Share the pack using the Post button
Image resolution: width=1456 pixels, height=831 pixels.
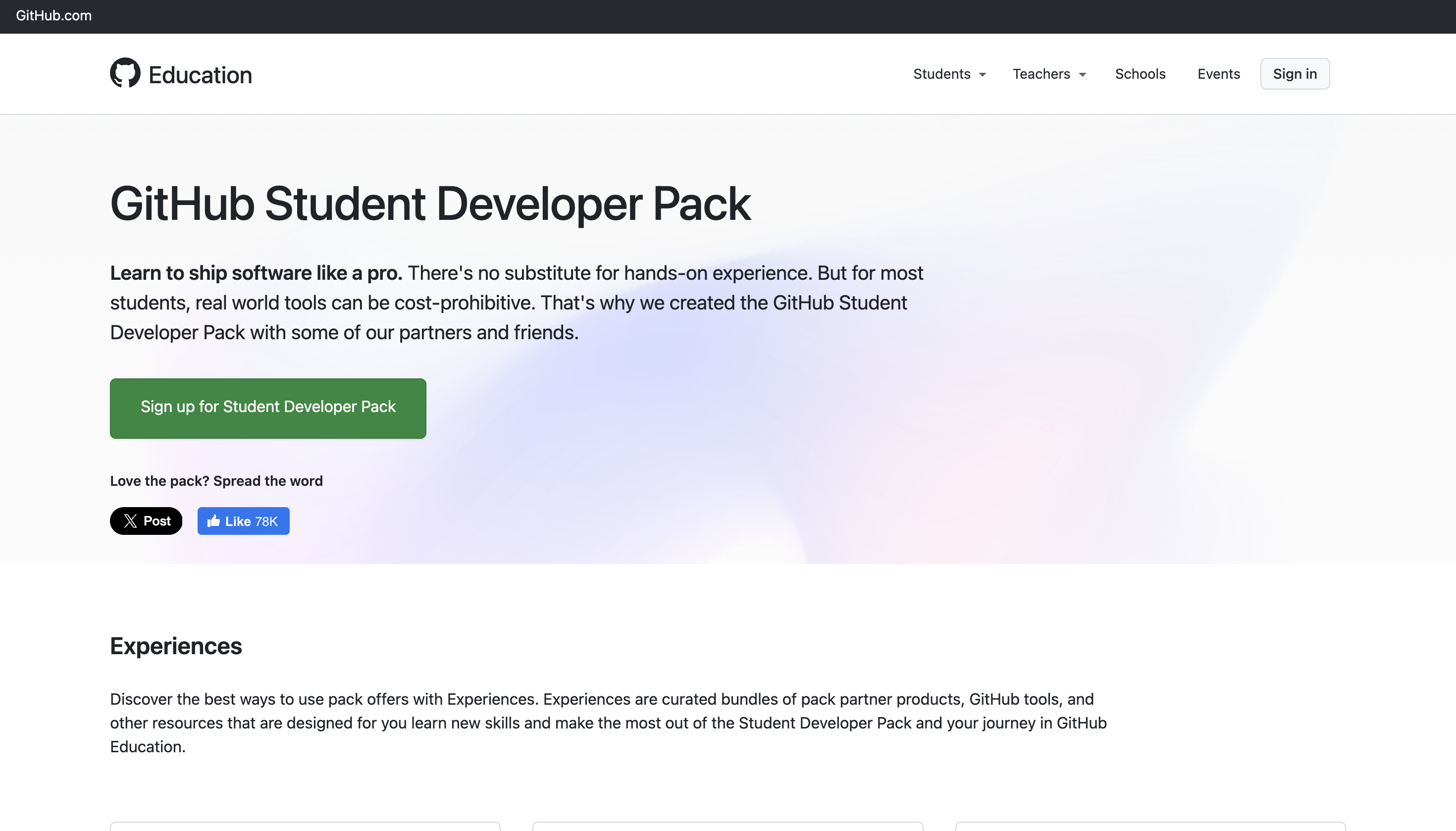pyautogui.click(x=146, y=520)
